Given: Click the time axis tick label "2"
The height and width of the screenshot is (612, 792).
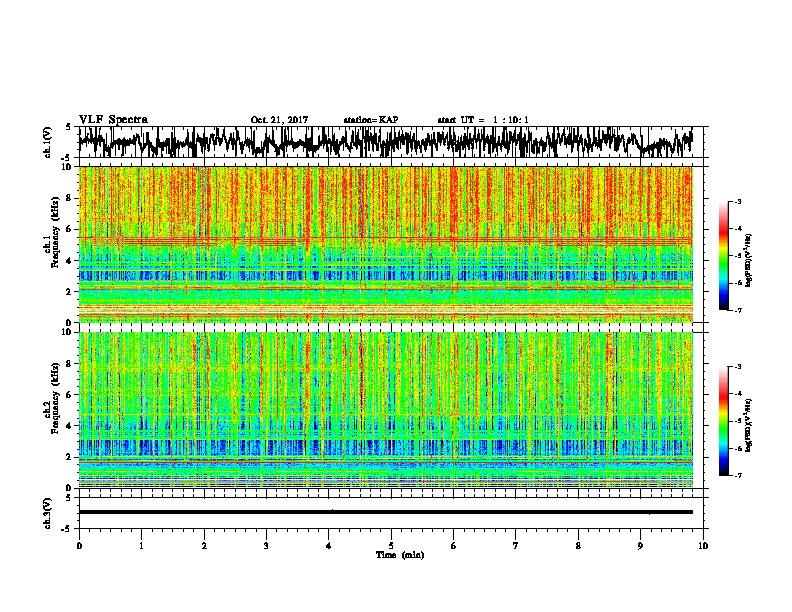Looking at the screenshot, I should [204, 545].
